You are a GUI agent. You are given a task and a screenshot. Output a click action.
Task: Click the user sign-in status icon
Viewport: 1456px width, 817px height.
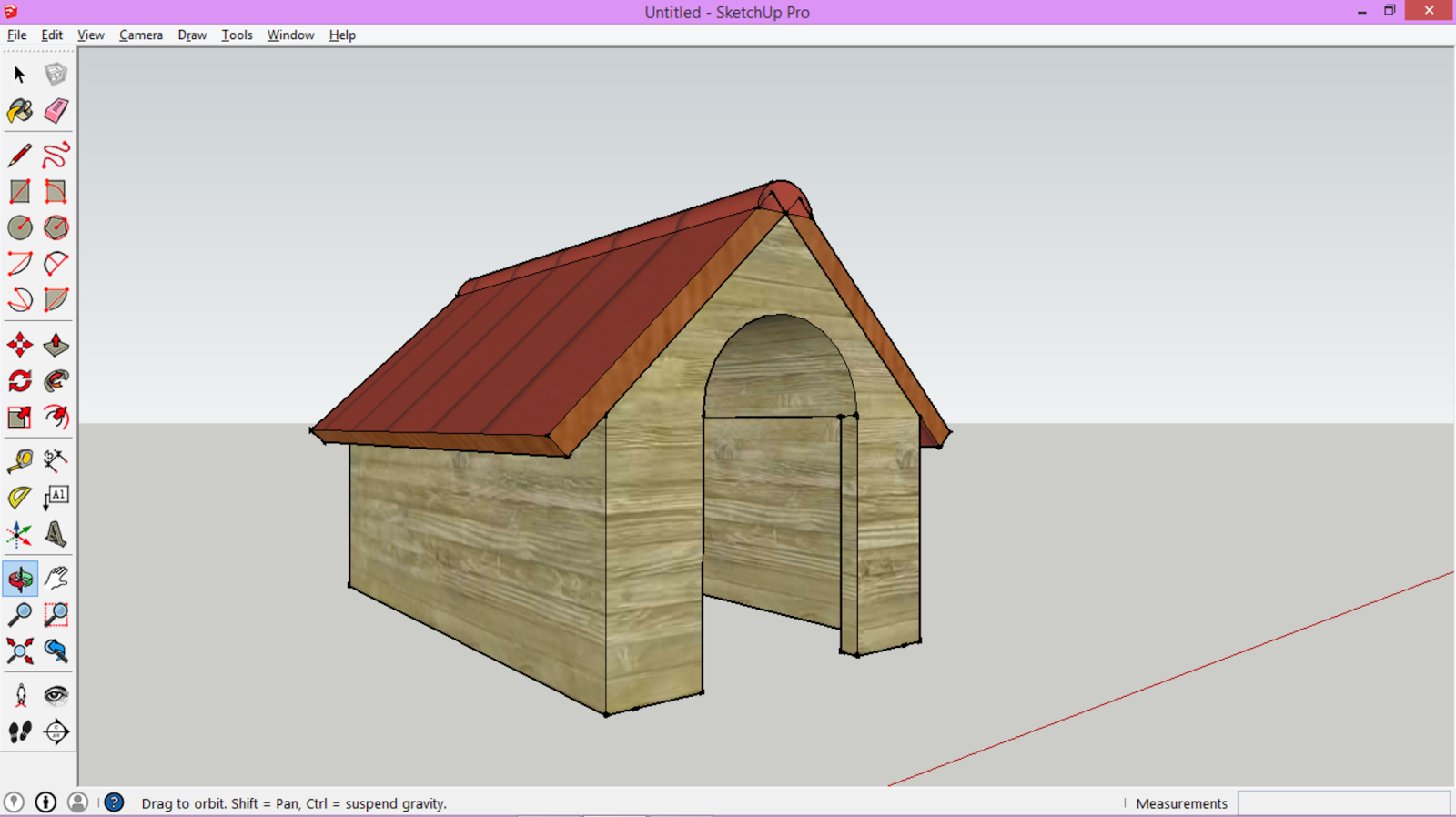tap(78, 802)
